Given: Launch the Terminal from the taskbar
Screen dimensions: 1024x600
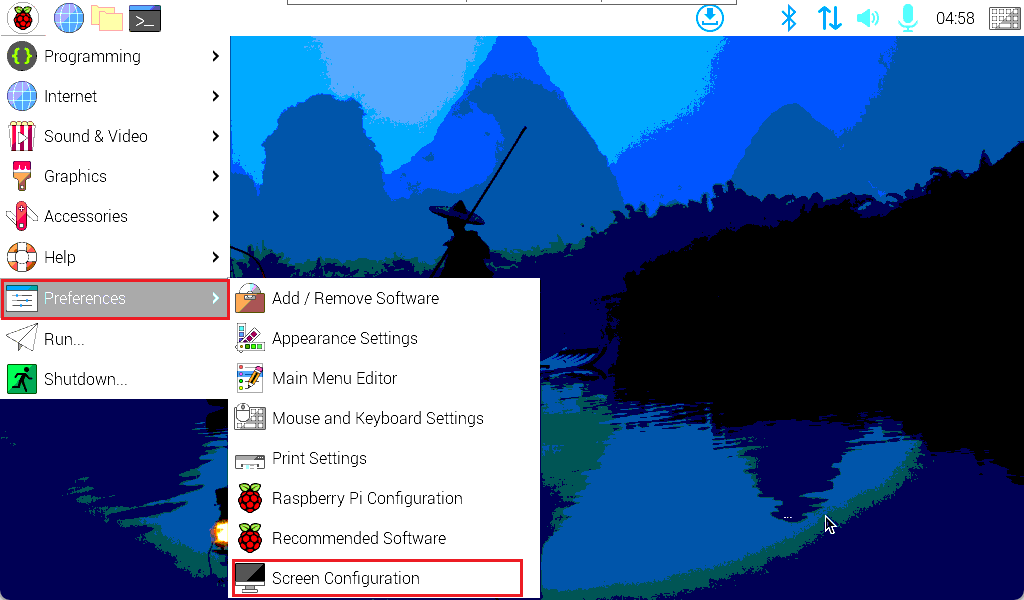Looking at the screenshot, I should pyautogui.click(x=145, y=17).
